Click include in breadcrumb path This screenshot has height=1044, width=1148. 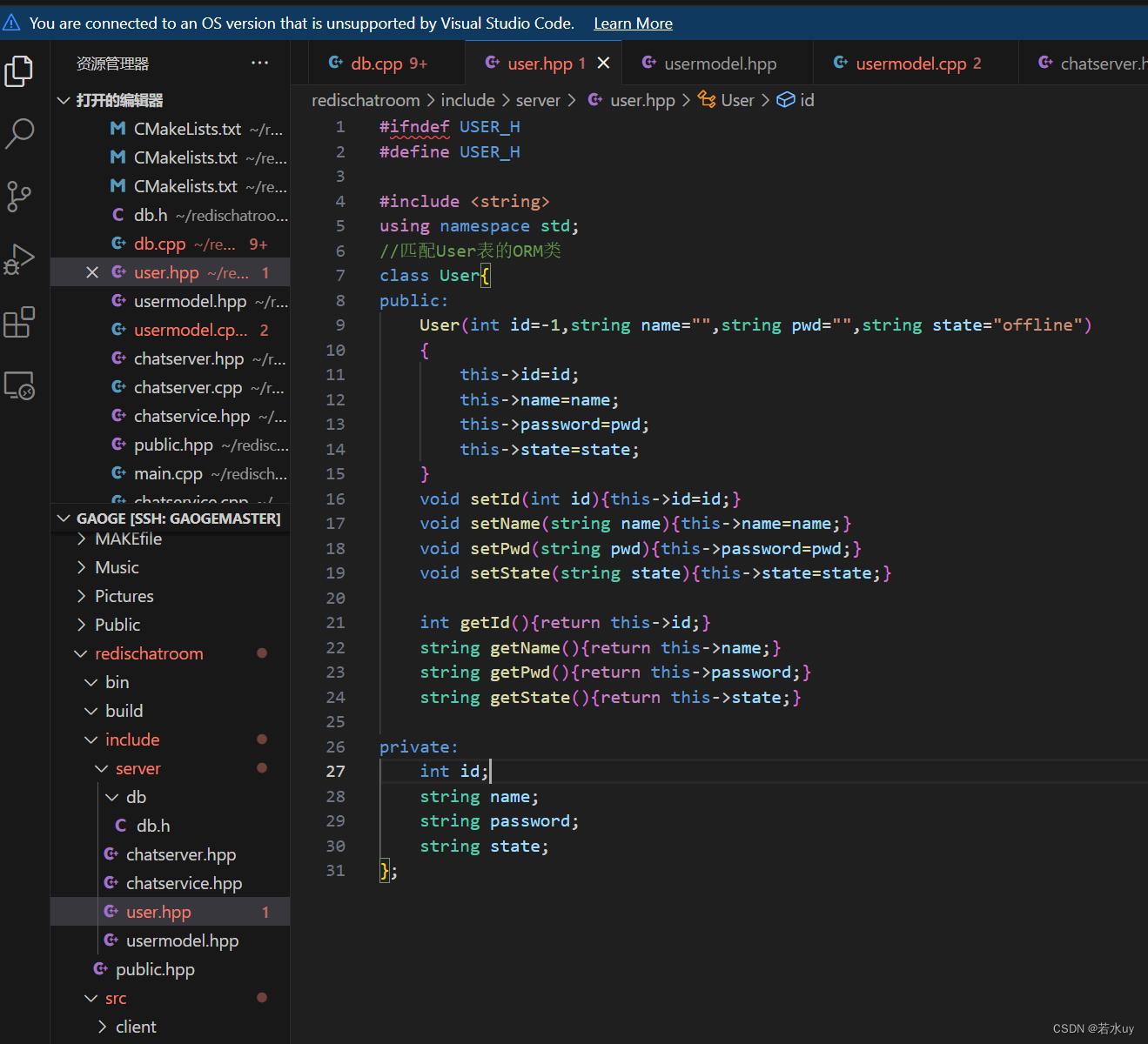coord(467,100)
